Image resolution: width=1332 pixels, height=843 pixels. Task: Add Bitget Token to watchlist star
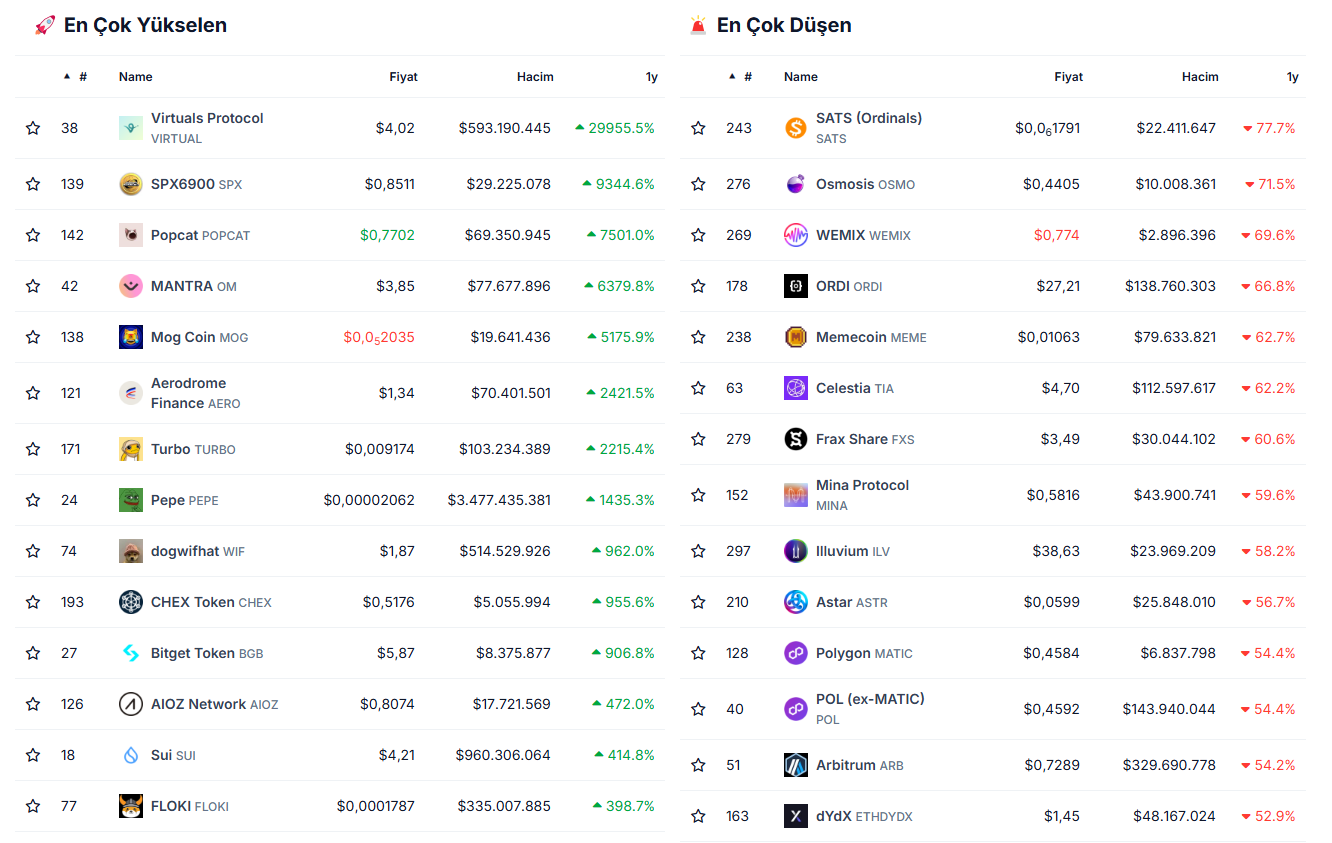coord(33,653)
